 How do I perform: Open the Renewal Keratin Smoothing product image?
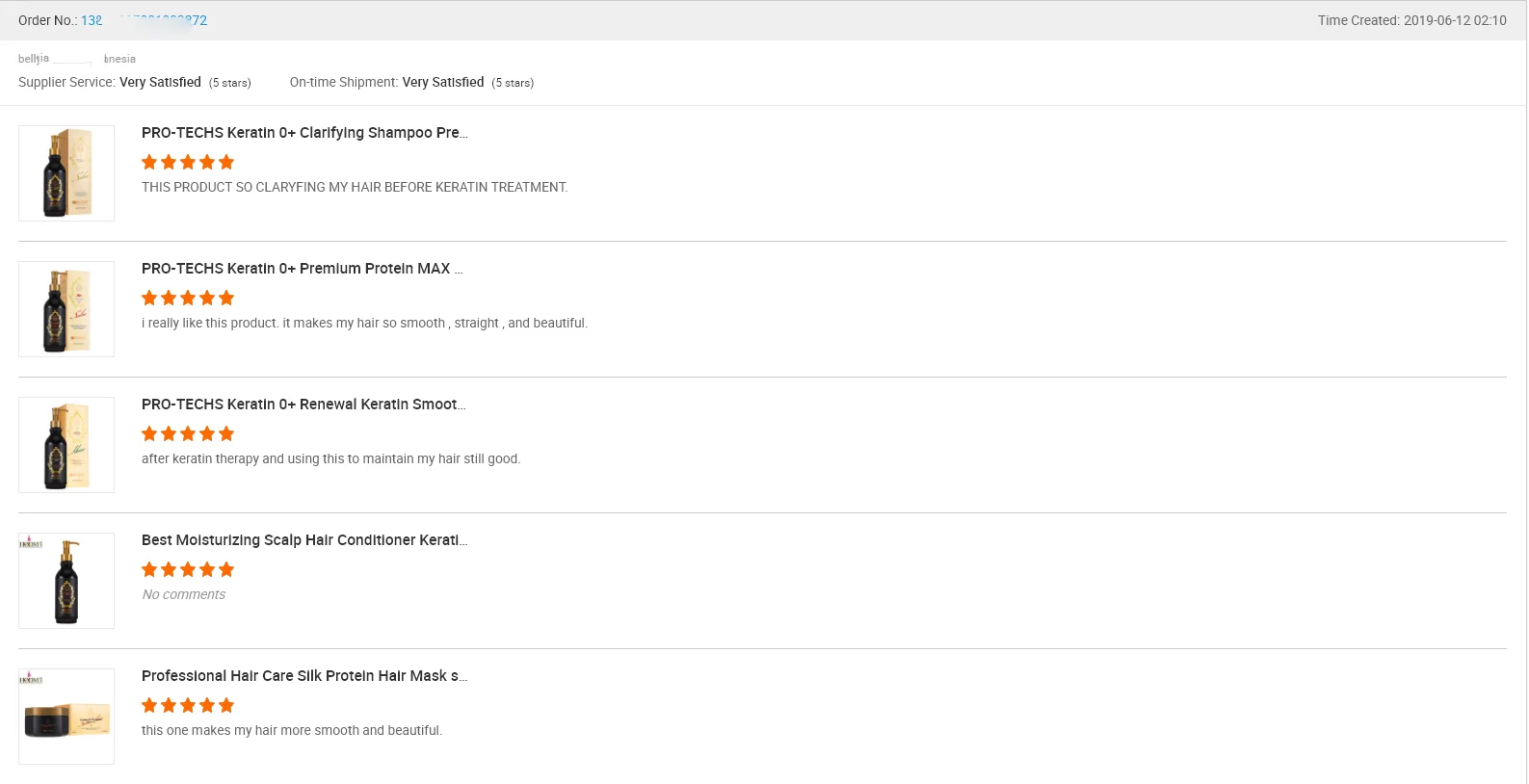click(x=66, y=445)
